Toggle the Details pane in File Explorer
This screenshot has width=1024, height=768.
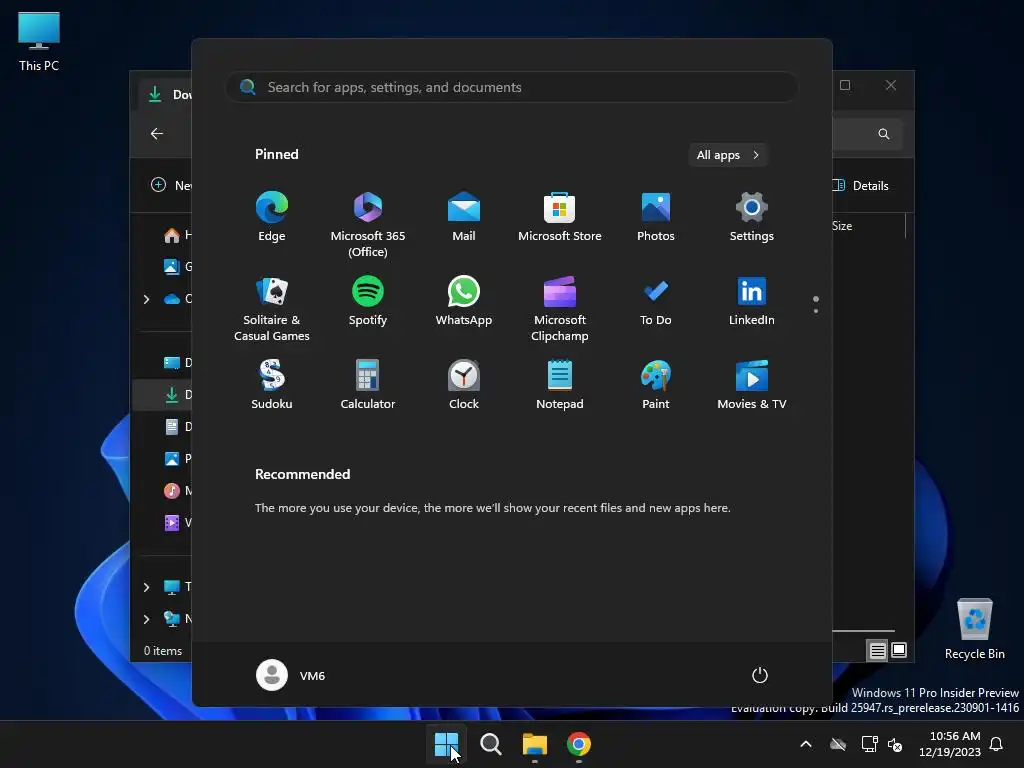(861, 185)
